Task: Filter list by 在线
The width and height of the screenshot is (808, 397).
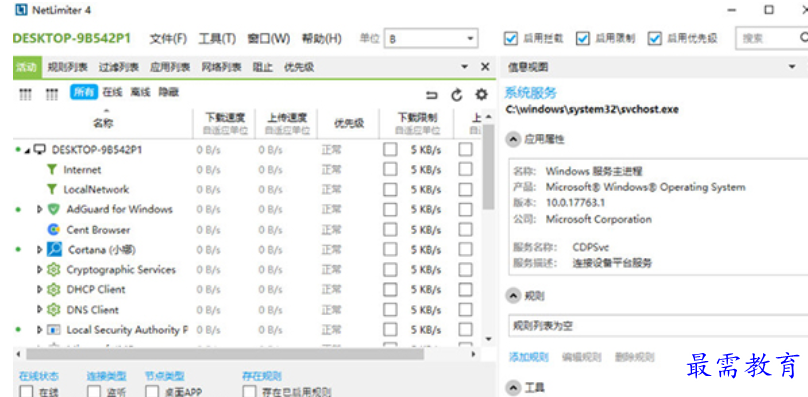Action: point(112,92)
